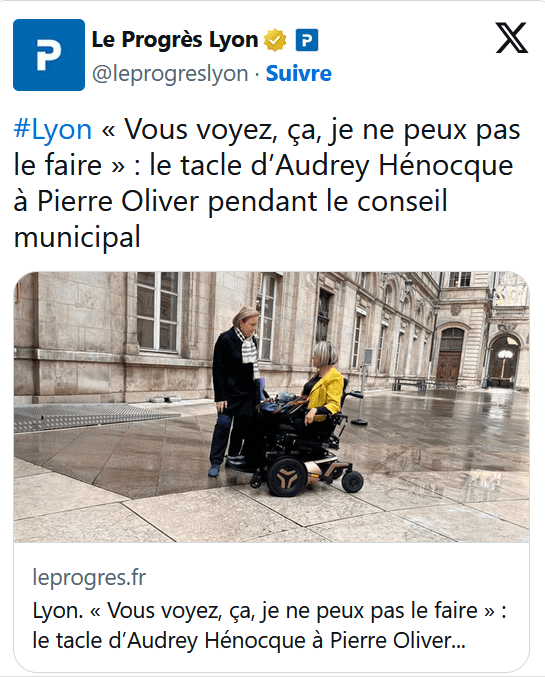The image size is (545, 677).
Task: Open Le Progrès Lyon profile avatar
Action: [49, 55]
